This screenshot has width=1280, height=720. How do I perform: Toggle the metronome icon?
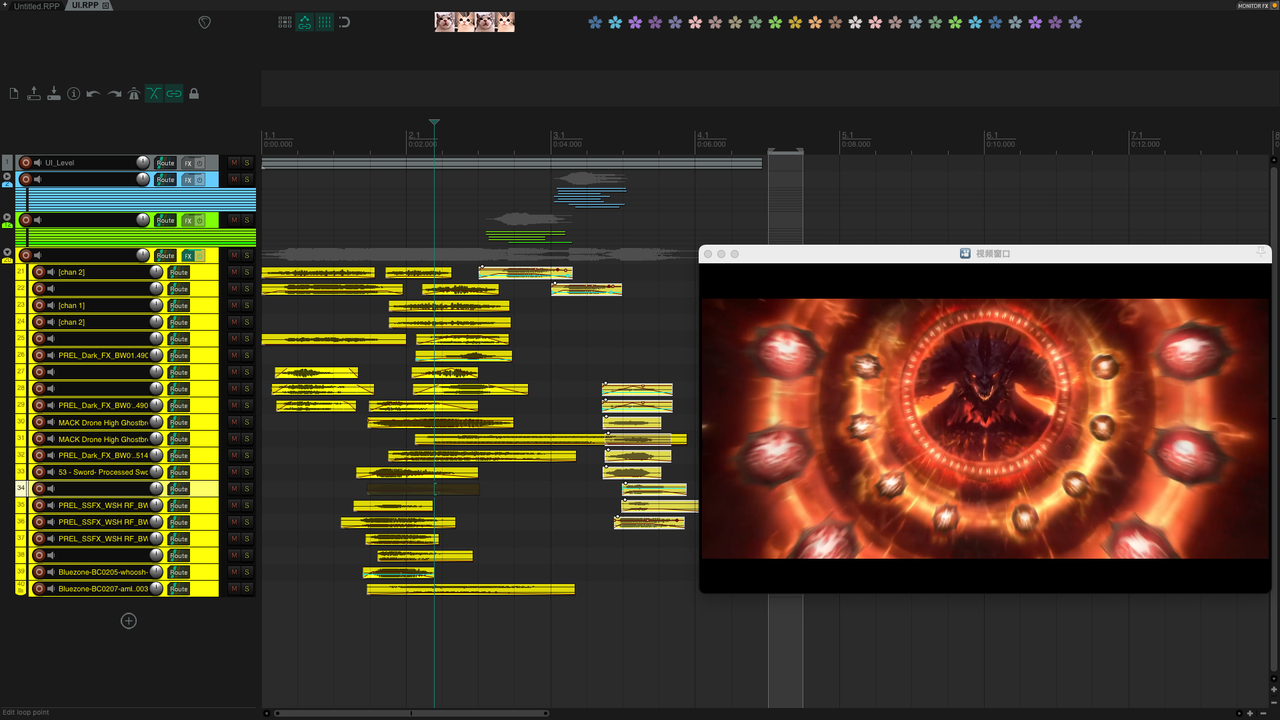click(134, 94)
